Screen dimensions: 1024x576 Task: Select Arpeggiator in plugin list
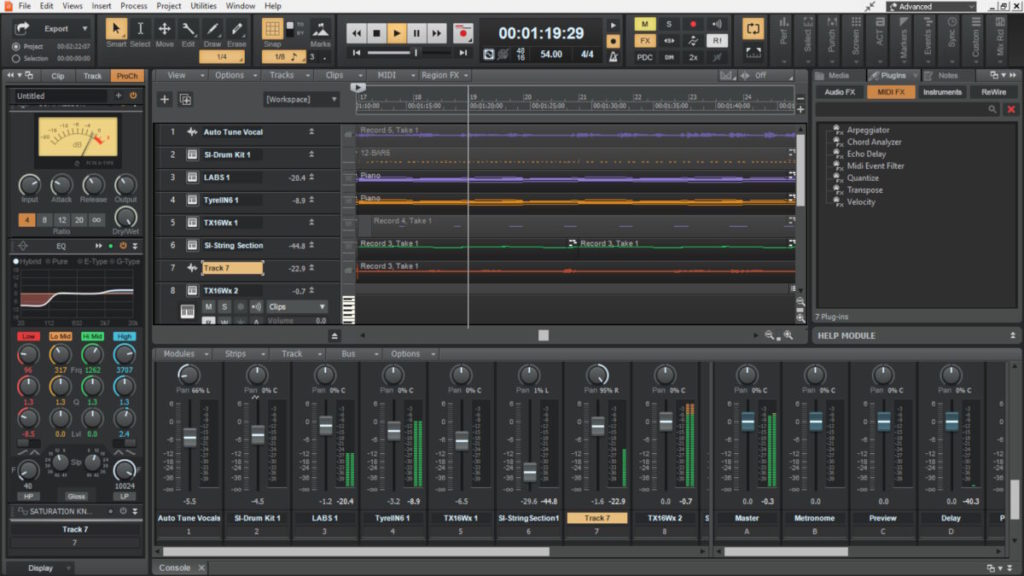click(868, 130)
